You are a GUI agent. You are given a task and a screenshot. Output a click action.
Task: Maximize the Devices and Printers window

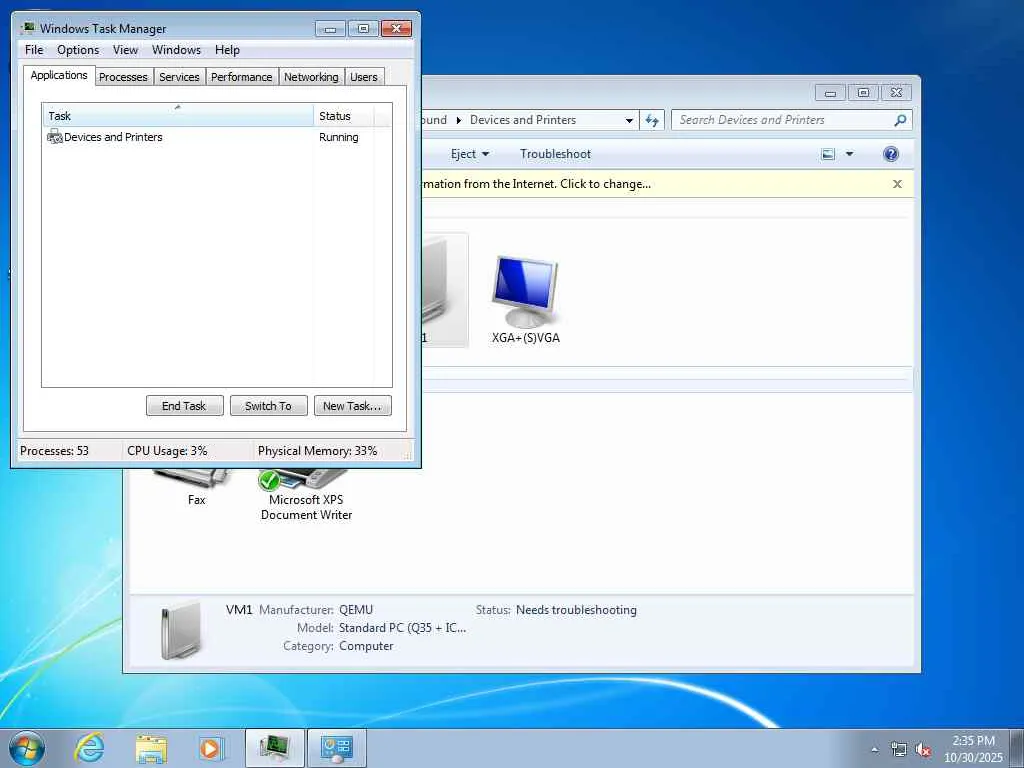(863, 93)
